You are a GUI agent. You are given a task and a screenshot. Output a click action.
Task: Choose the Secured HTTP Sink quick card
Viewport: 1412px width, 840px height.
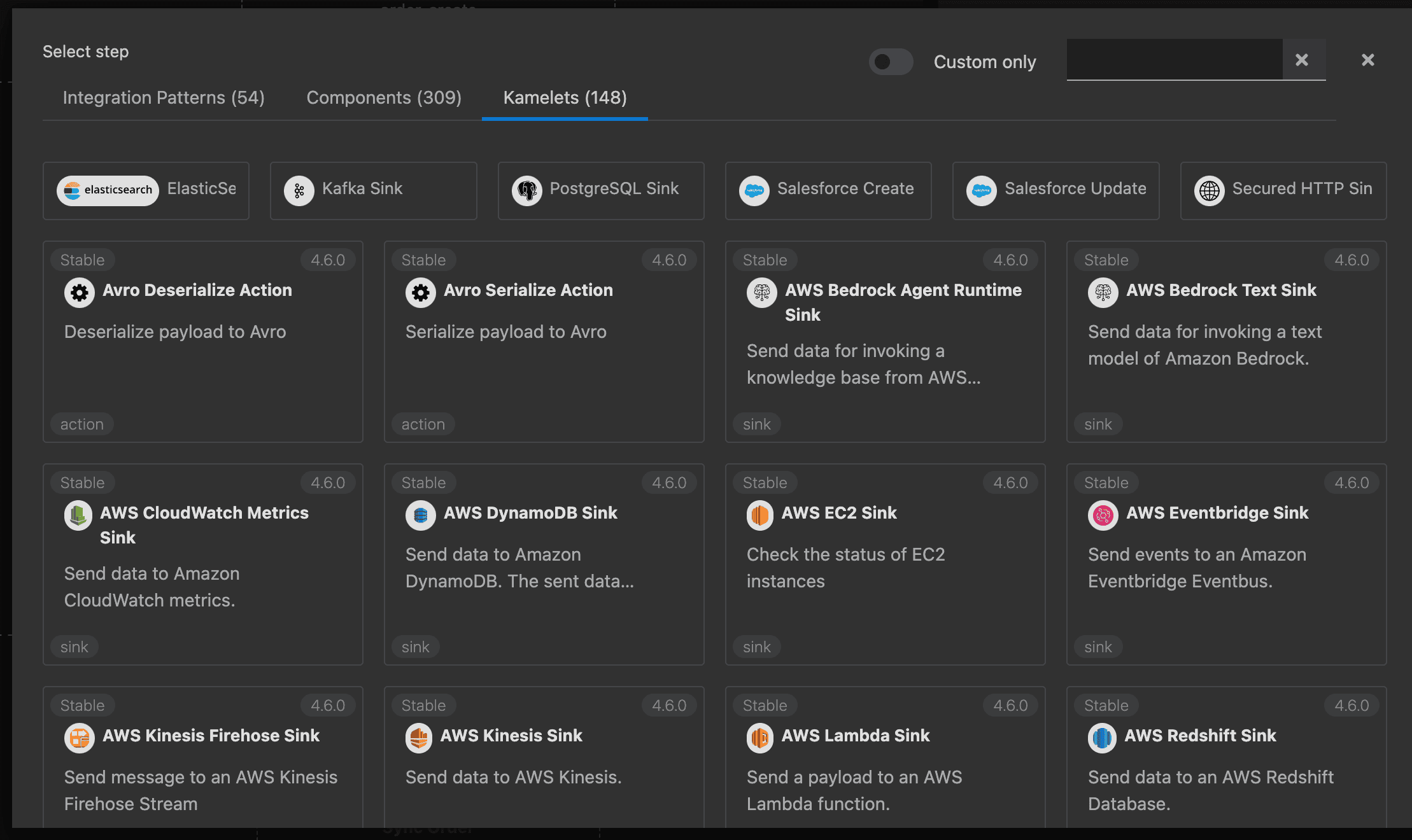[1283, 190]
